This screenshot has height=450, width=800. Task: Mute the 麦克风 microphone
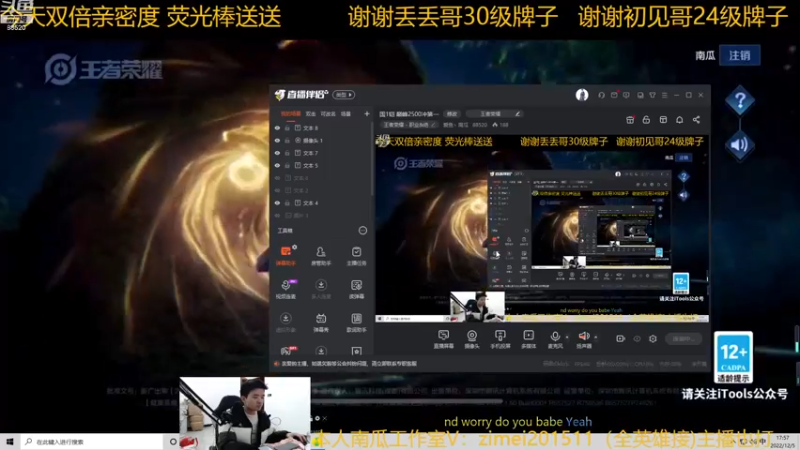tap(555, 336)
